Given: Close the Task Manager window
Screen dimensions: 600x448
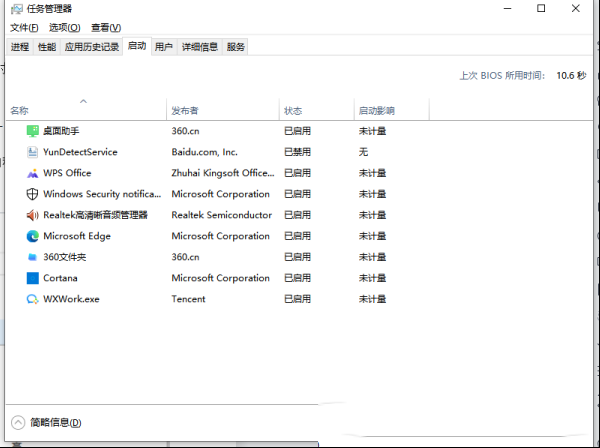Looking at the screenshot, I should coord(576,8).
